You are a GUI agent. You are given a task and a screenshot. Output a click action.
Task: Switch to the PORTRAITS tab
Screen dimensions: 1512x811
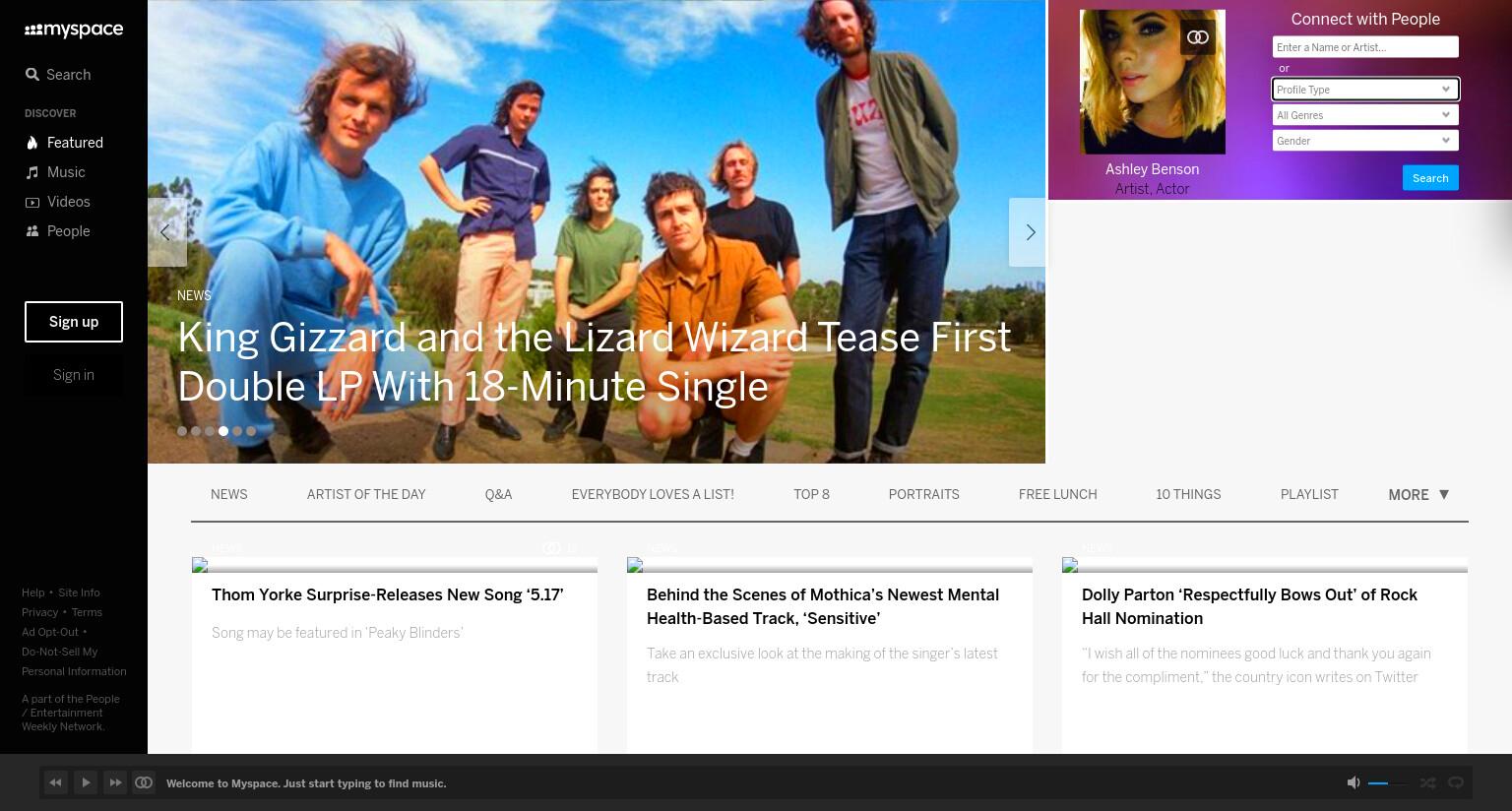pyautogui.click(x=923, y=495)
